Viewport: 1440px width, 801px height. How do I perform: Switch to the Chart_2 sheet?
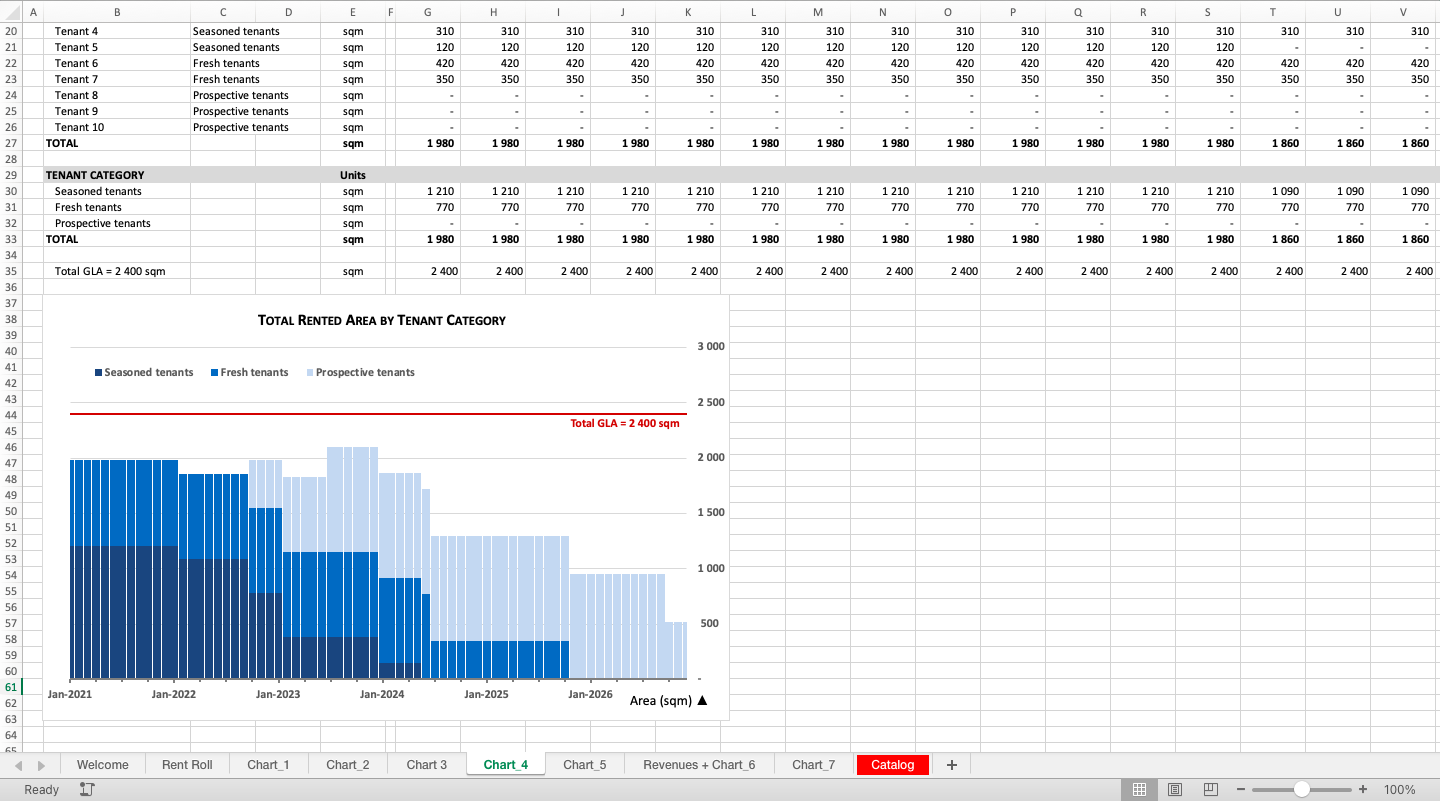347,764
